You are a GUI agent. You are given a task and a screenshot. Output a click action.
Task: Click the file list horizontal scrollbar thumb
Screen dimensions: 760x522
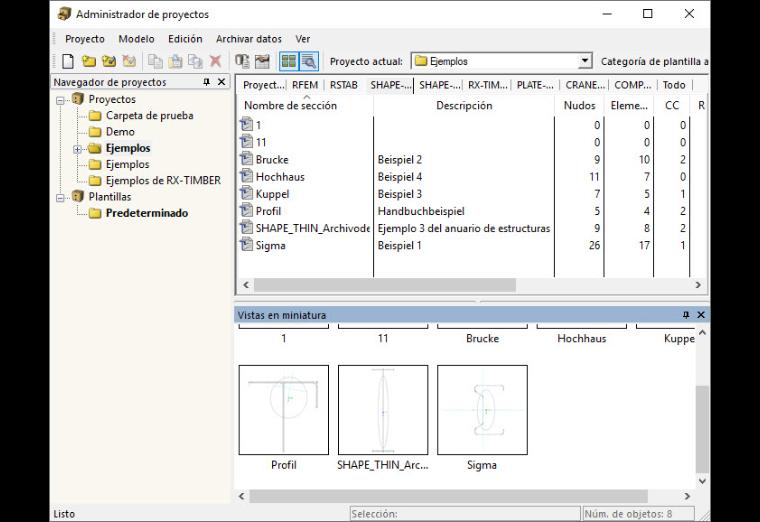(x=384, y=285)
